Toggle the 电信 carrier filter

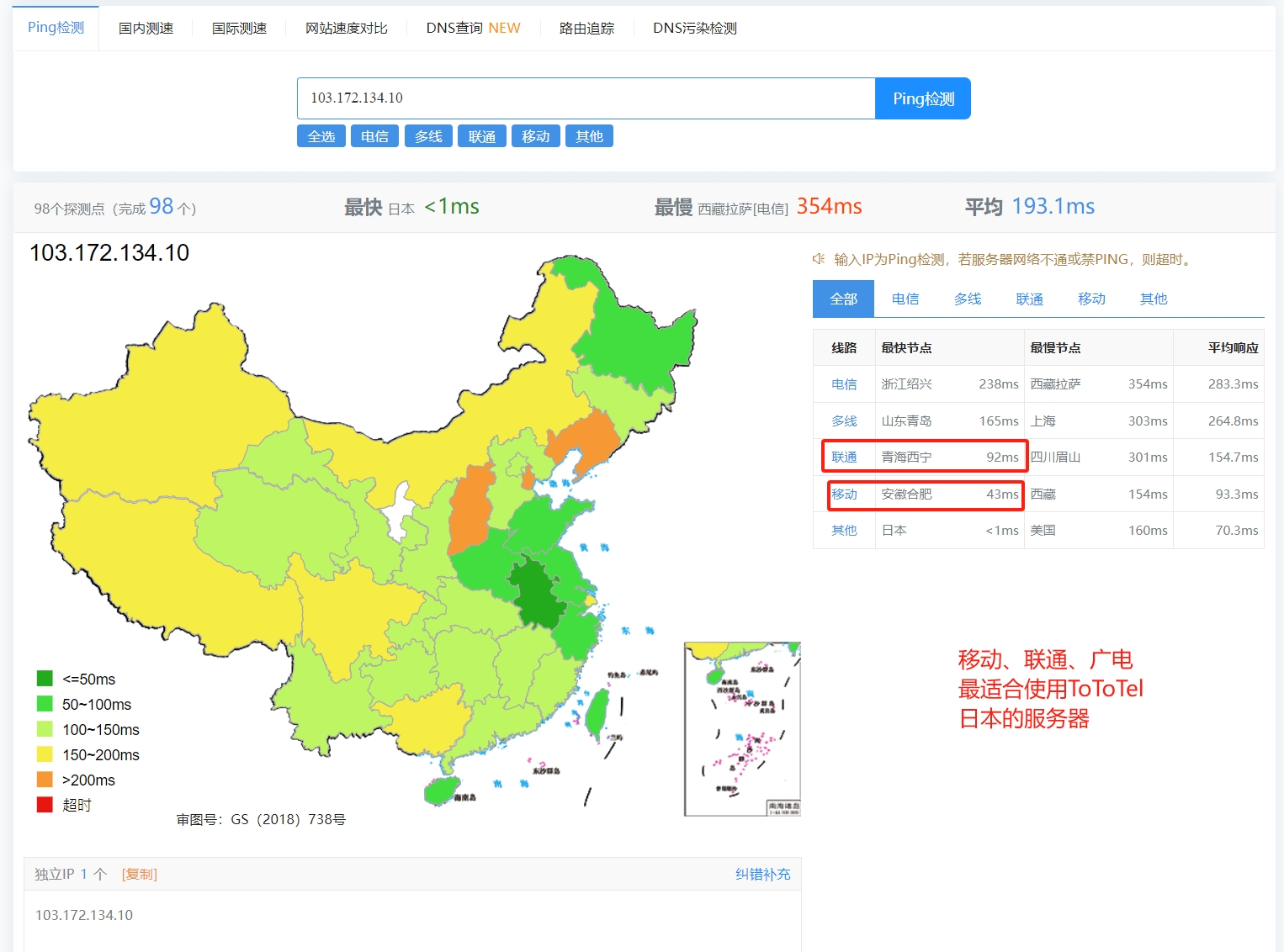pyautogui.click(x=374, y=135)
